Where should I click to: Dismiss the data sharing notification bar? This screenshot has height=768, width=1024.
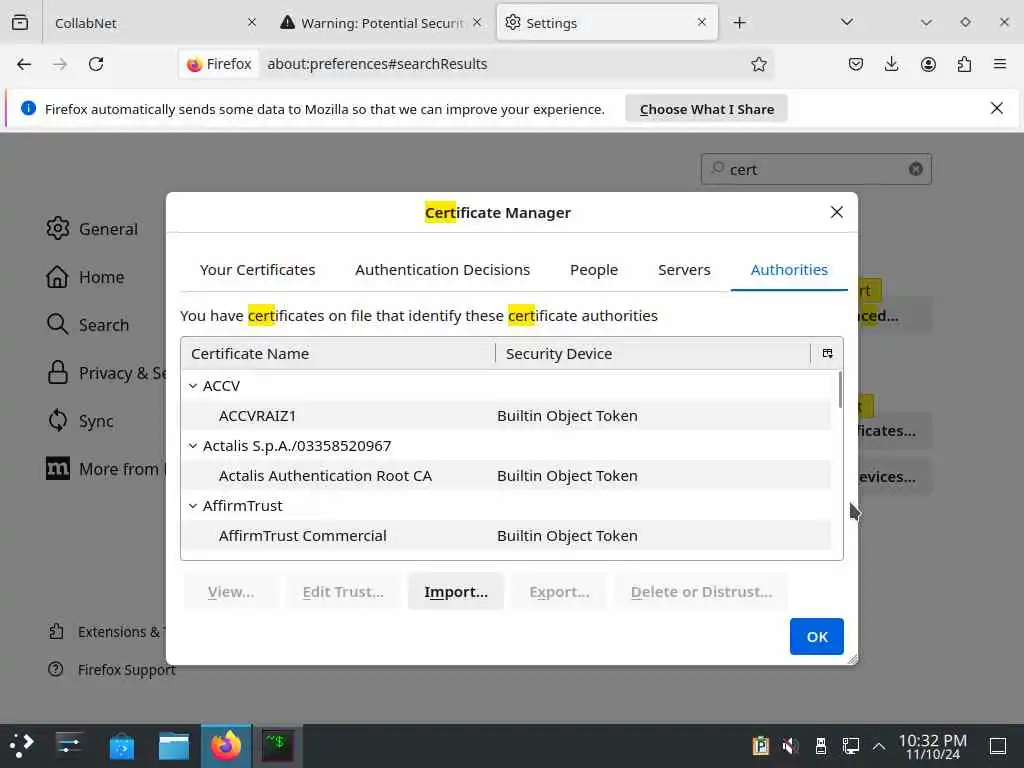997,108
